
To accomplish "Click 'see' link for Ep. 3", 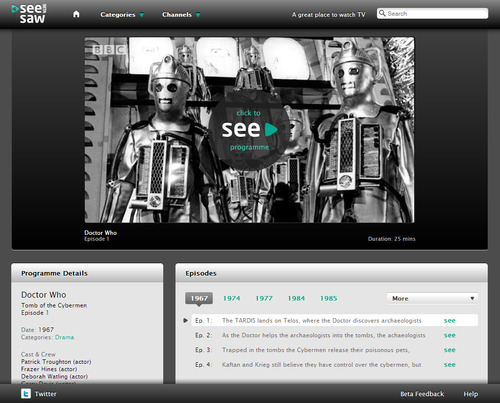I will [450, 350].
